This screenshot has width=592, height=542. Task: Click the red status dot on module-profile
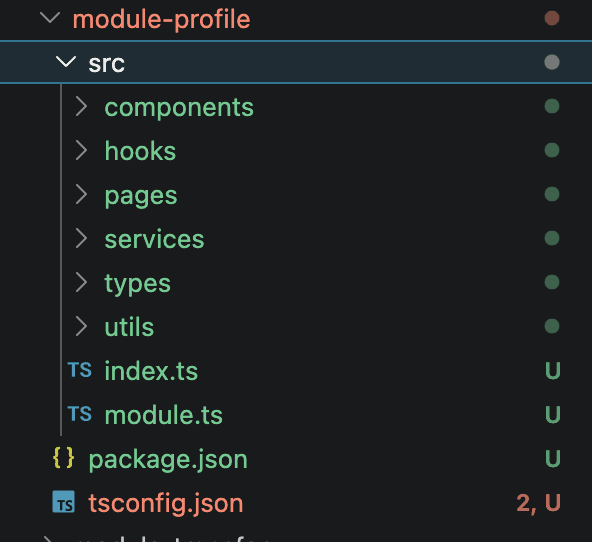552,18
